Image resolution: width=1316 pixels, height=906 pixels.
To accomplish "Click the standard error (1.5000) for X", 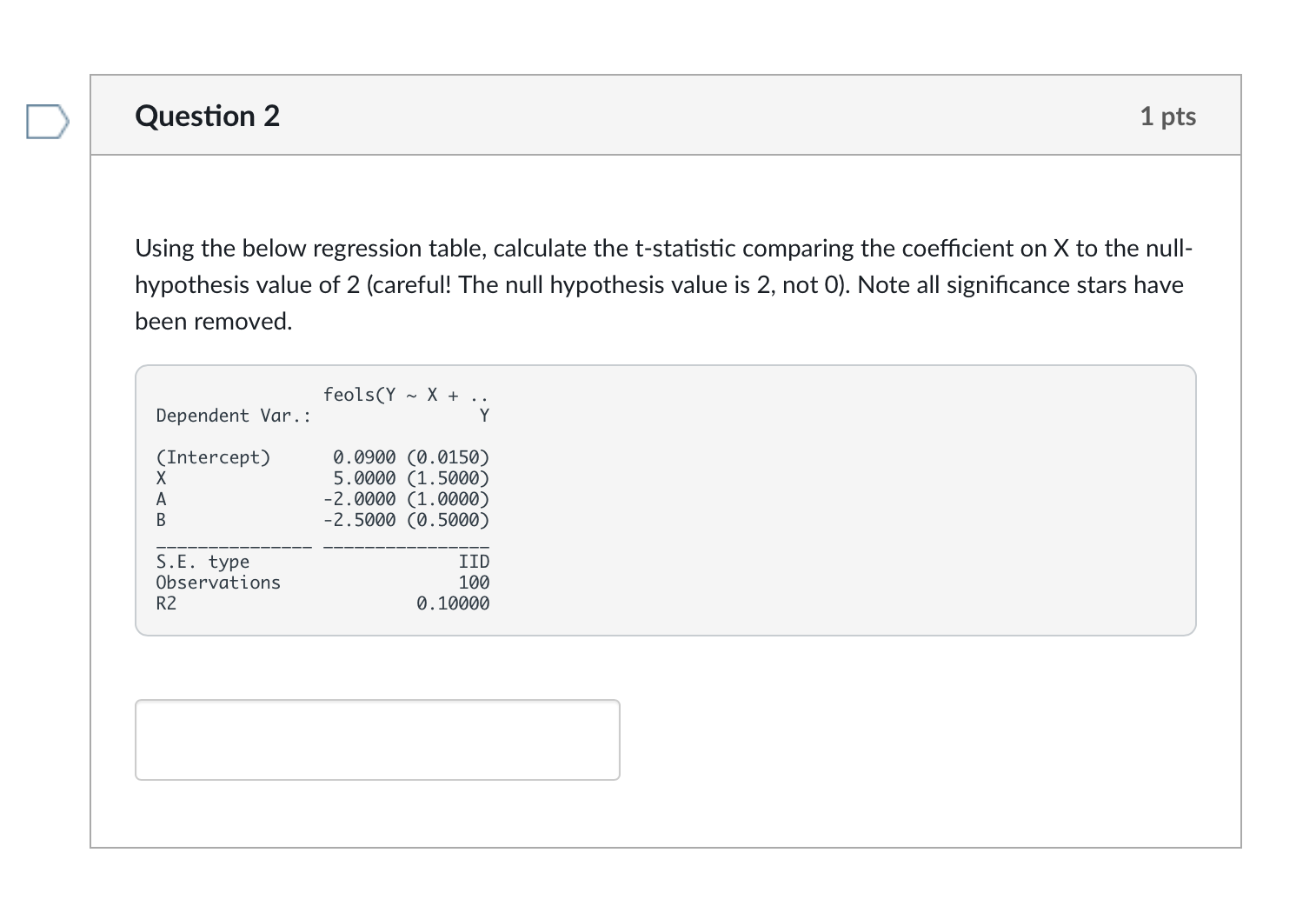I will click(x=448, y=478).
